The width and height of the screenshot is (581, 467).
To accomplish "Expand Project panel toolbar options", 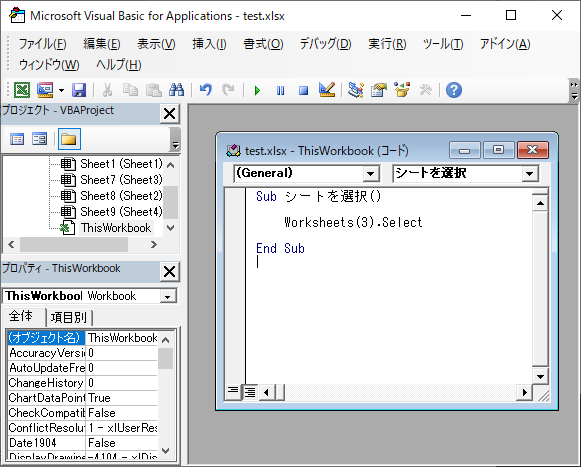I will (x=175, y=139).
